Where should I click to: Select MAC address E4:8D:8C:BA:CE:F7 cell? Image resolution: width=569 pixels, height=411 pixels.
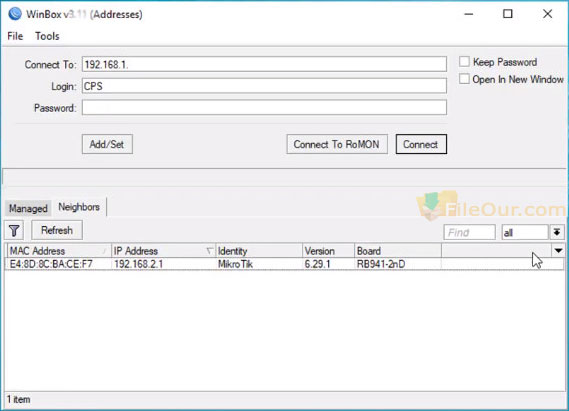pos(51,264)
